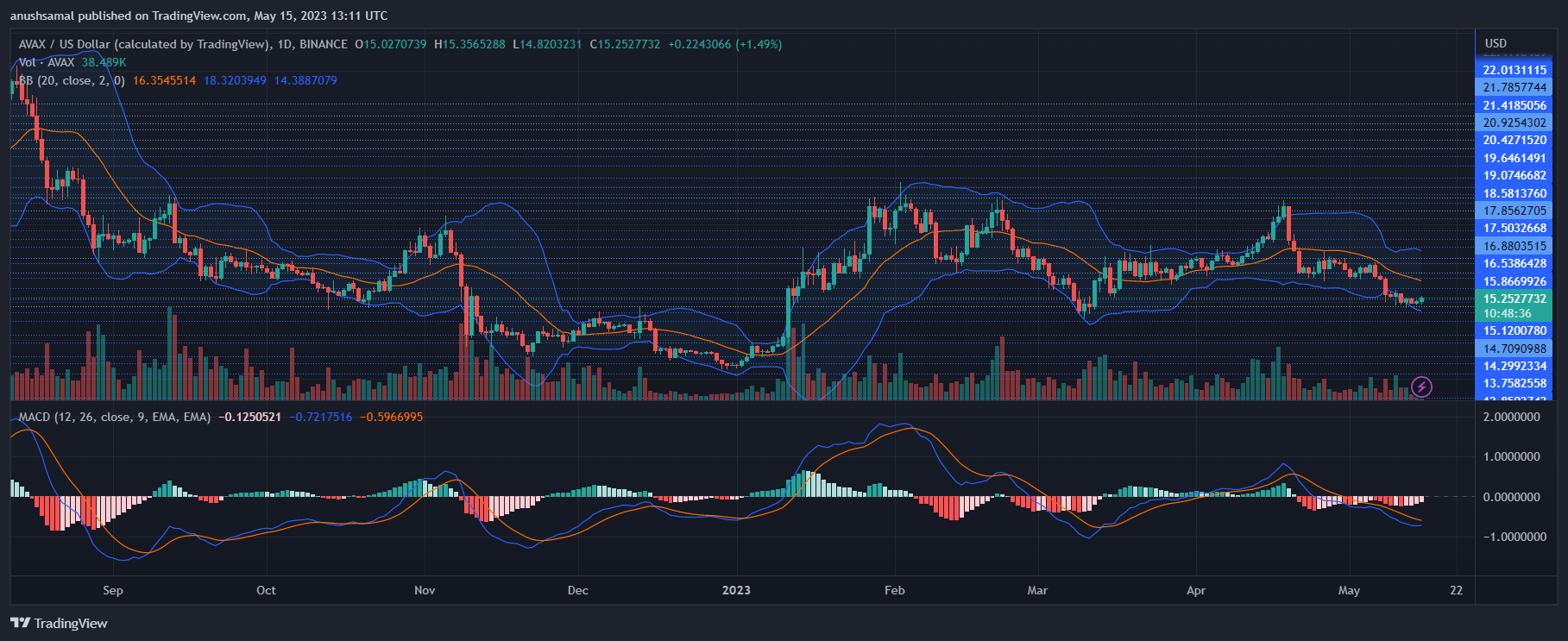Click the volume value 38.489K
The height and width of the screenshot is (641, 1568).
pyautogui.click(x=104, y=62)
